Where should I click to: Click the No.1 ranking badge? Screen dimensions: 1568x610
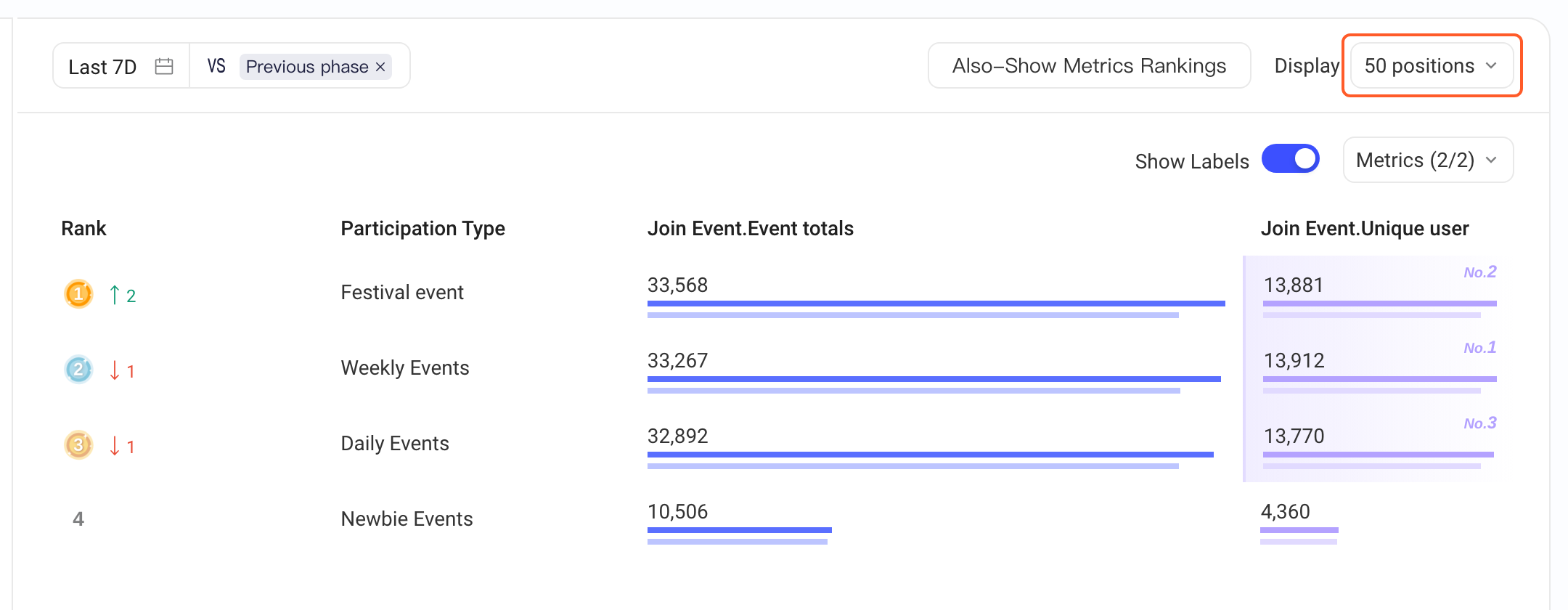click(x=1480, y=348)
